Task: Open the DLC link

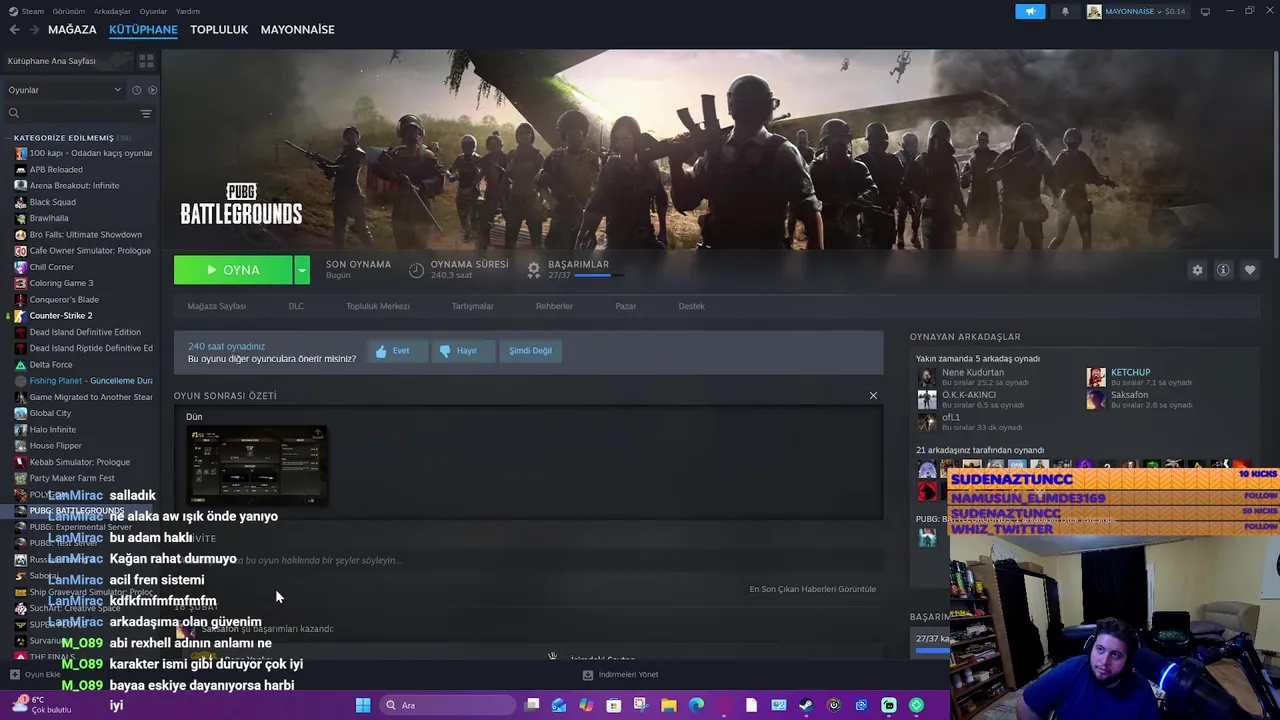Action: click(x=296, y=306)
